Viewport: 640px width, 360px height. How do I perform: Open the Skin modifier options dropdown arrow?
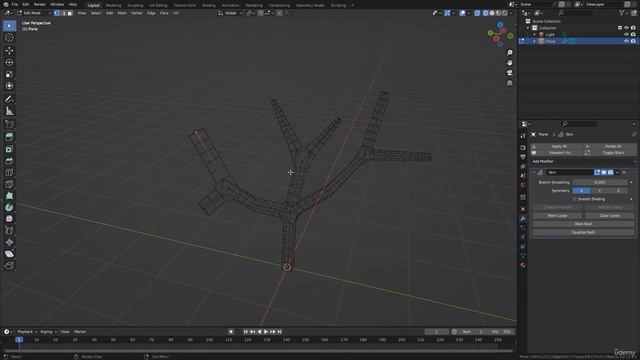(x=617, y=173)
